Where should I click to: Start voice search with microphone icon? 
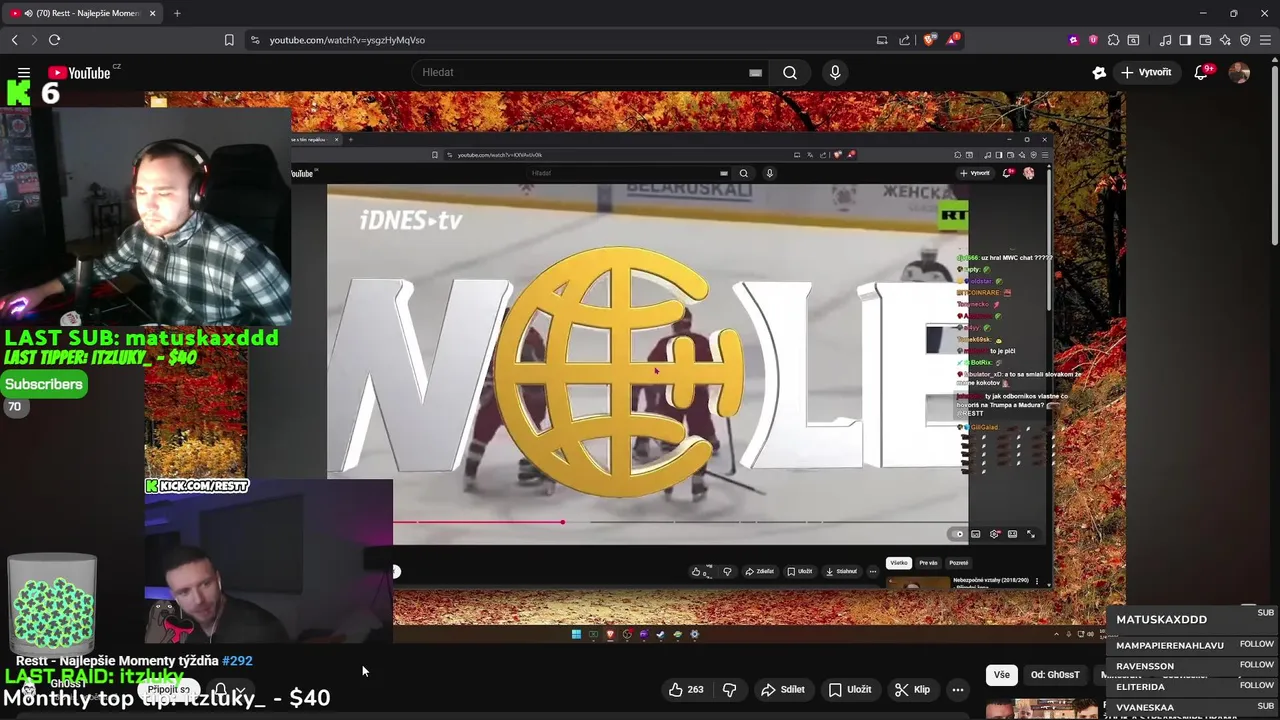point(835,72)
